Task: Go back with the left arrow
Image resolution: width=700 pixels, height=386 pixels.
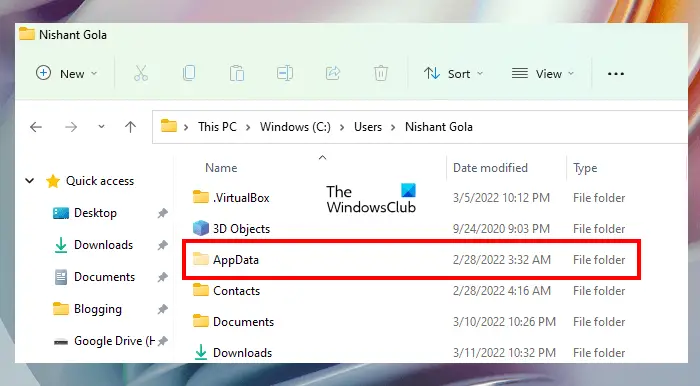Action: pos(36,127)
